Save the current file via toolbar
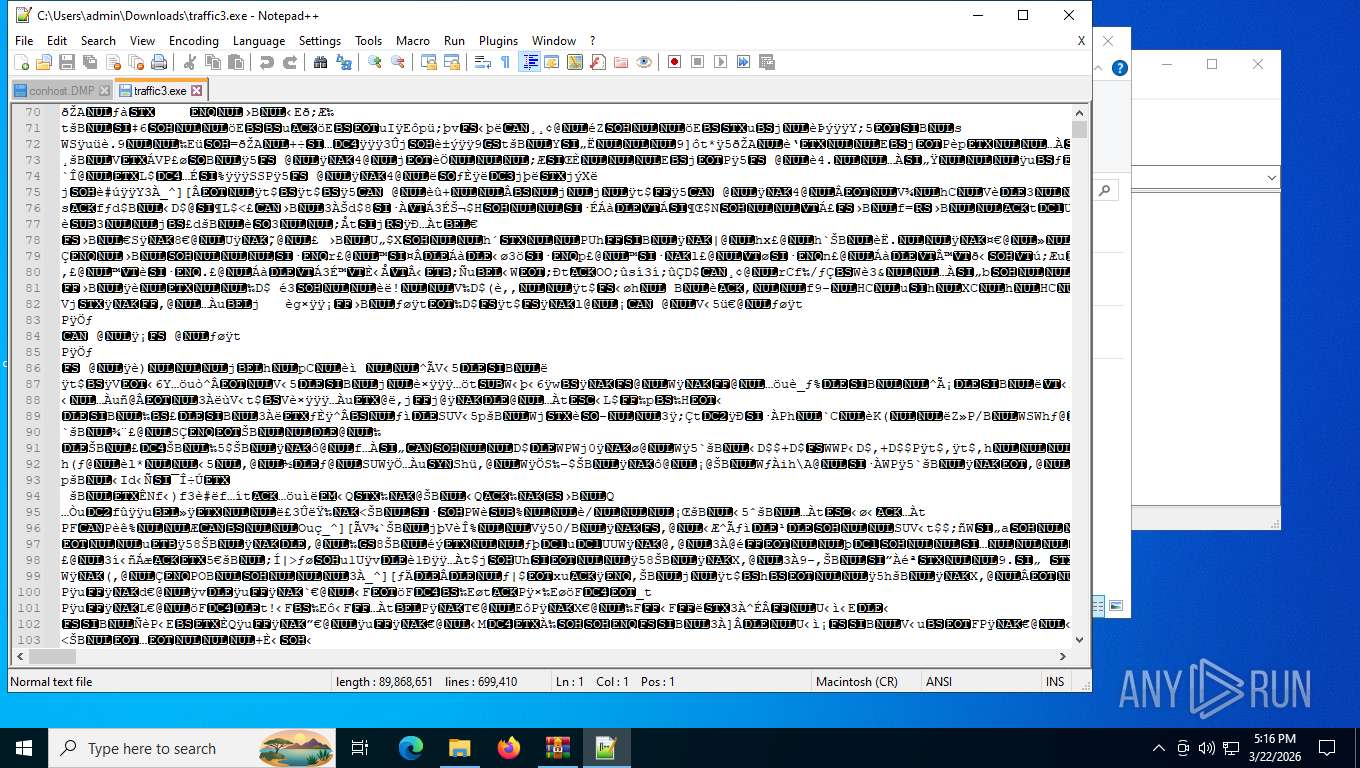This screenshot has height=768, width=1360. [x=66, y=62]
